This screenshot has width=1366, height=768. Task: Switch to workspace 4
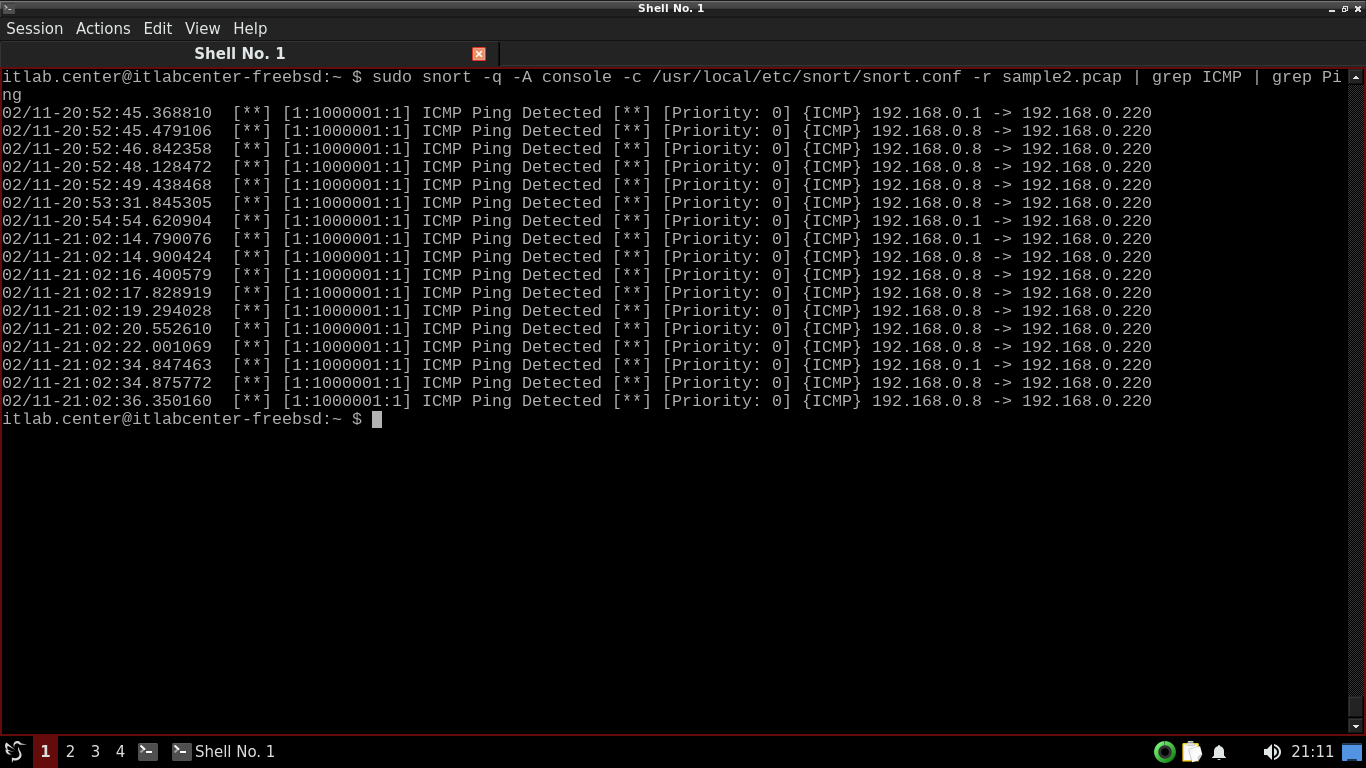tap(120, 751)
